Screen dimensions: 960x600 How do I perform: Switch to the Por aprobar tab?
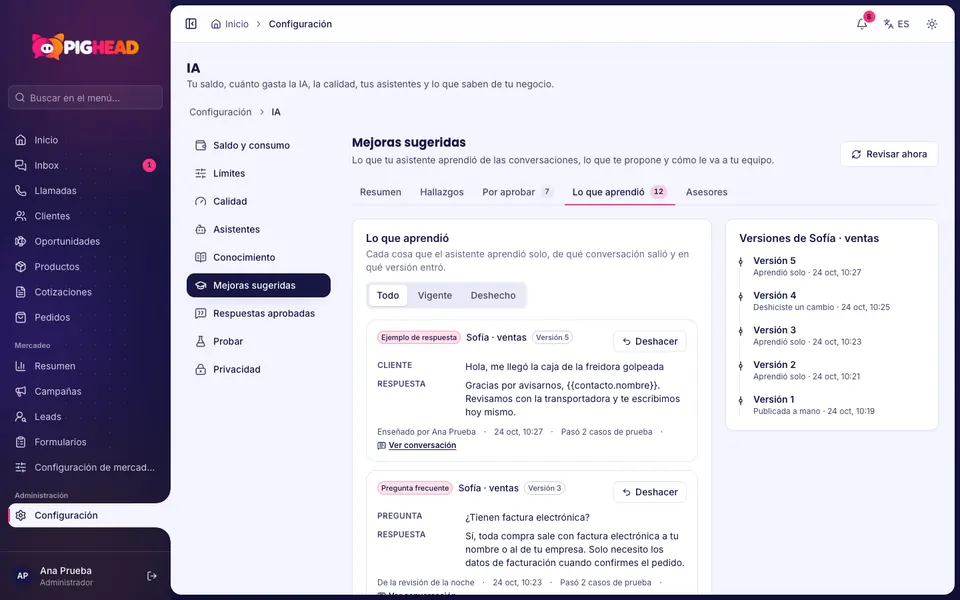[x=517, y=192]
